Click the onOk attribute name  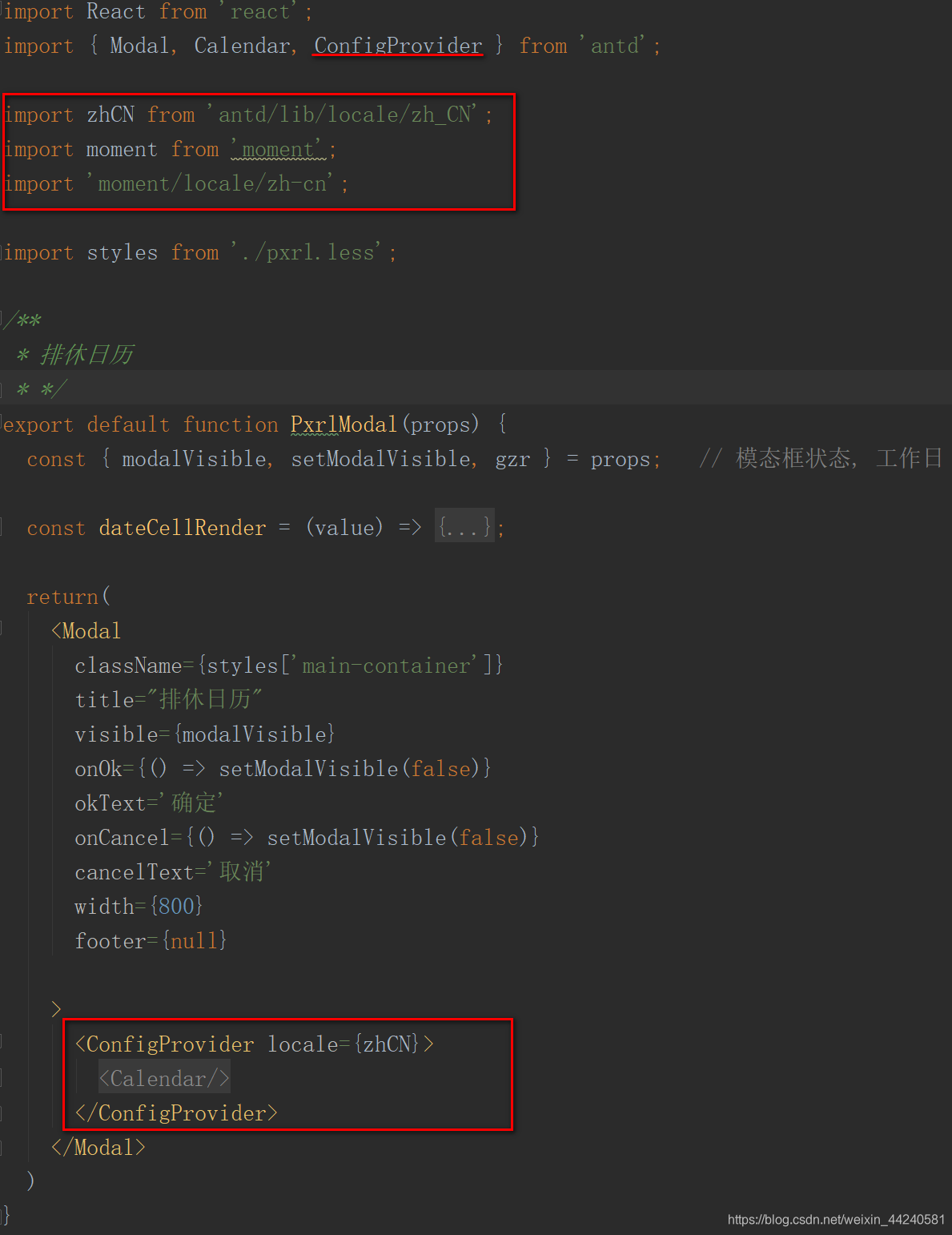[98, 769]
